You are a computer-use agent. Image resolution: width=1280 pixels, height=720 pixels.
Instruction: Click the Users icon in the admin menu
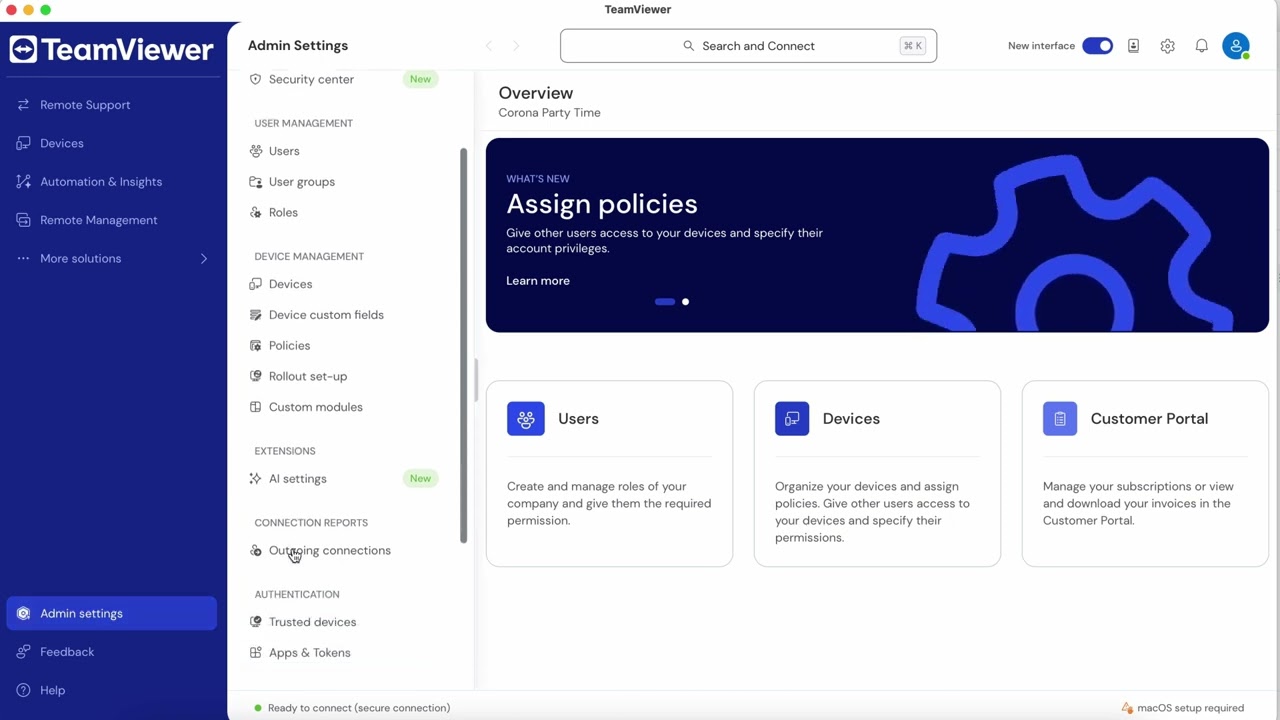point(255,151)
